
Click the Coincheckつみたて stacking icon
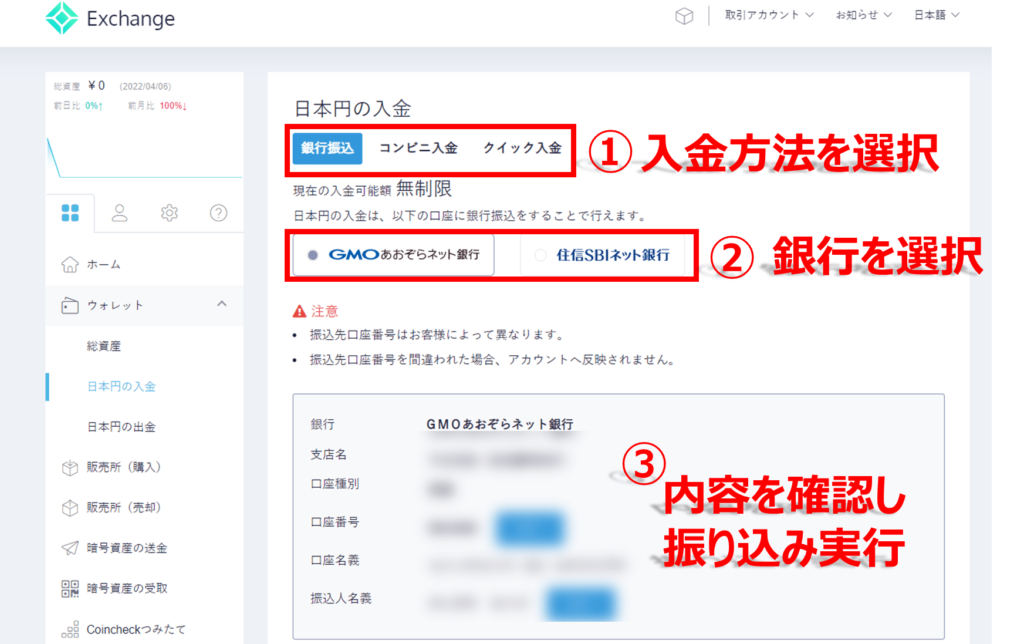[70, 629]
